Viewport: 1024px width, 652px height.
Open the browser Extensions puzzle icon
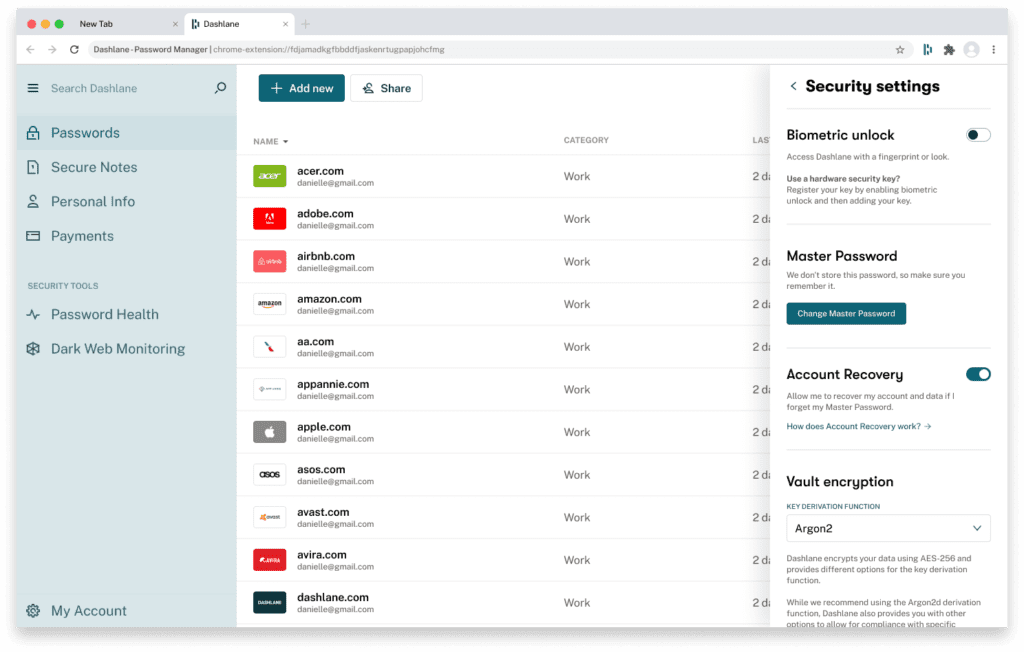tap(948, 49)
